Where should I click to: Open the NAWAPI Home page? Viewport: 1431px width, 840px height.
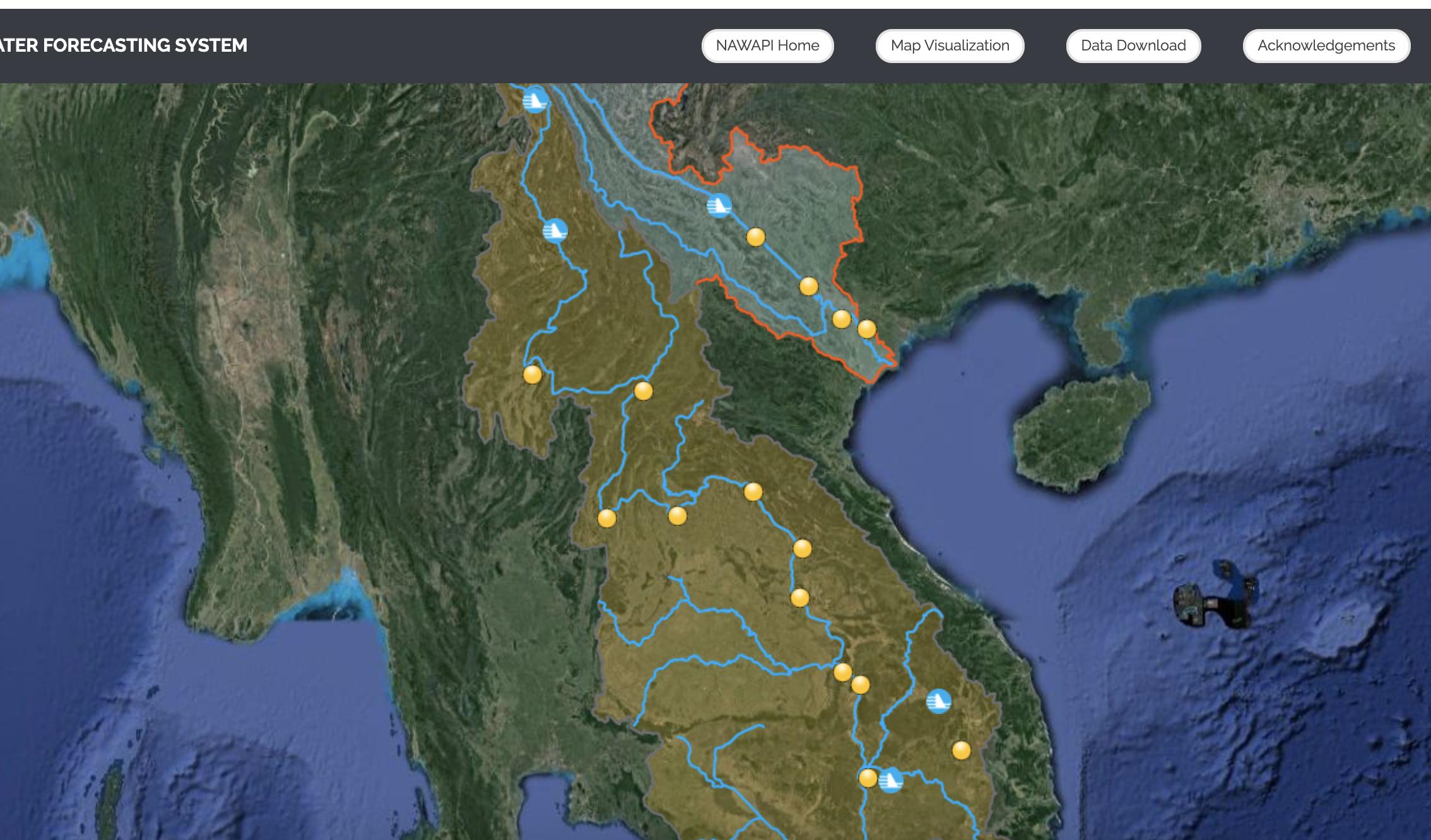click(767, 45)
